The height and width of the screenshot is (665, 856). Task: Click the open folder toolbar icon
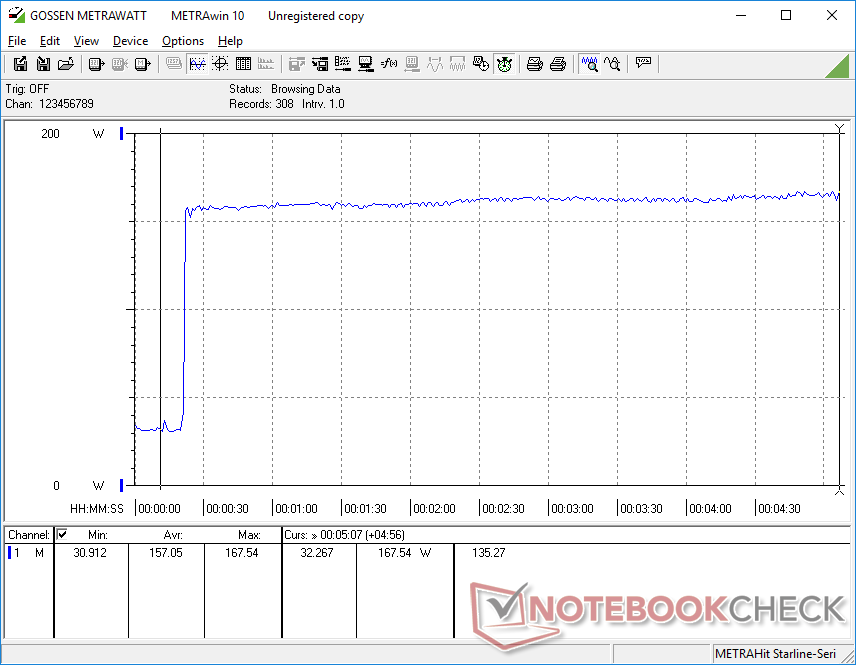(x=66, y=64)
